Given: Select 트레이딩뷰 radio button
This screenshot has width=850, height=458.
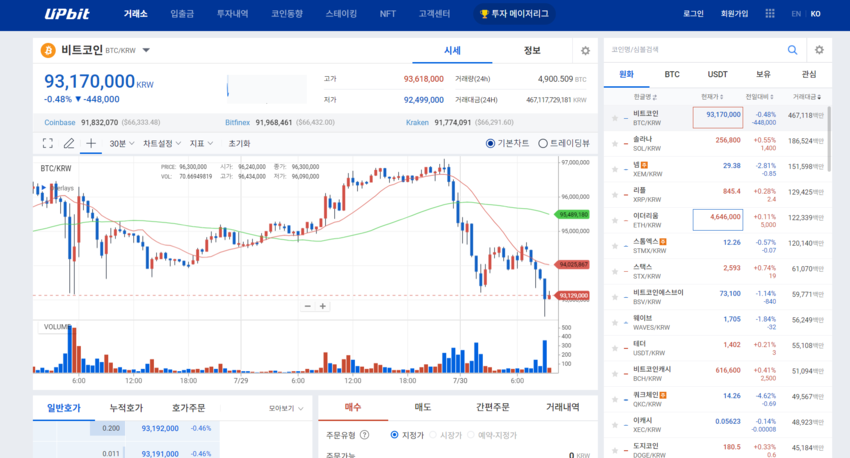Looking at the screenshot, I should (543, 143).
